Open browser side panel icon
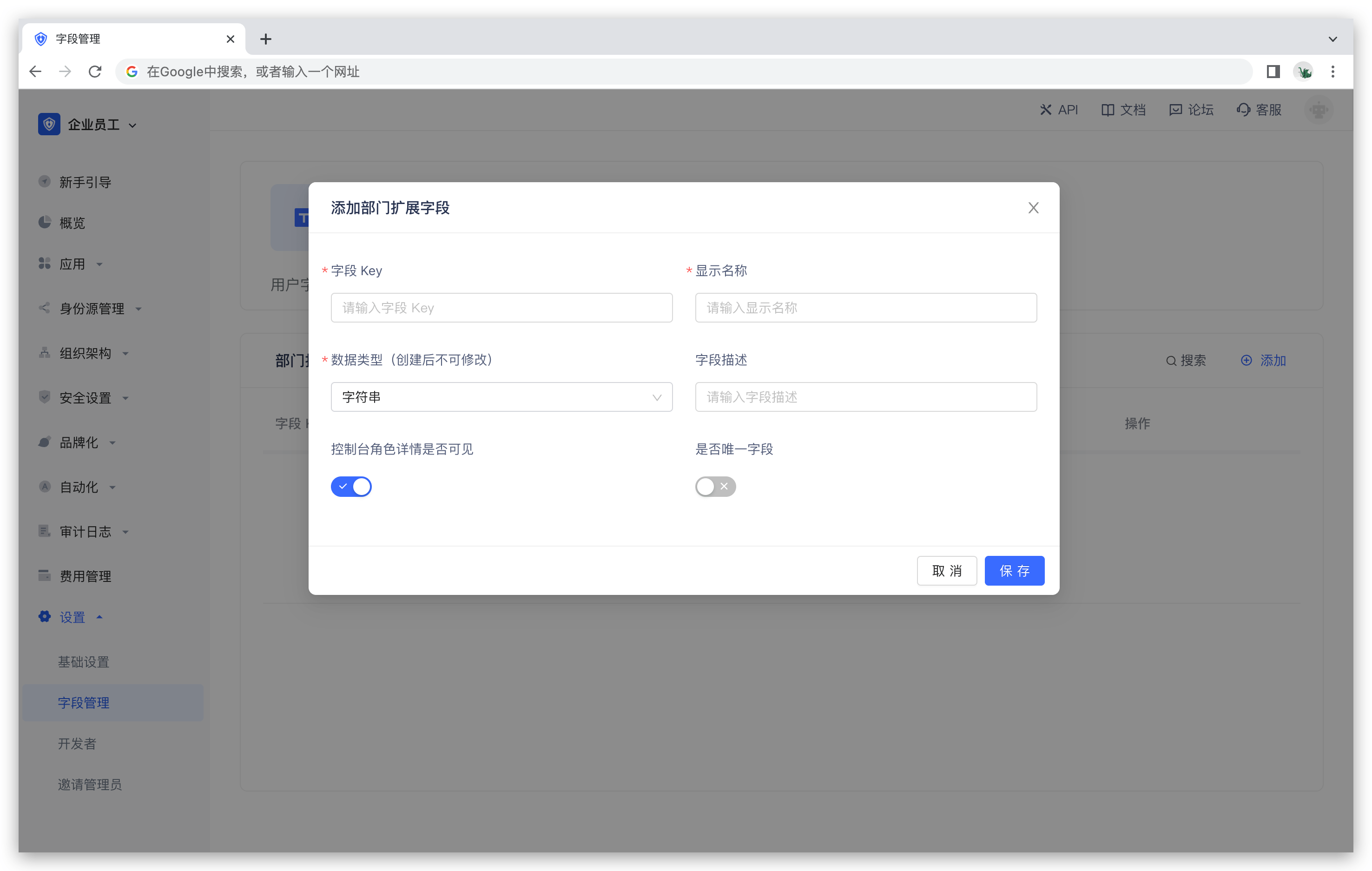This screenshot has width=1372, height=871. point(1273,71)
